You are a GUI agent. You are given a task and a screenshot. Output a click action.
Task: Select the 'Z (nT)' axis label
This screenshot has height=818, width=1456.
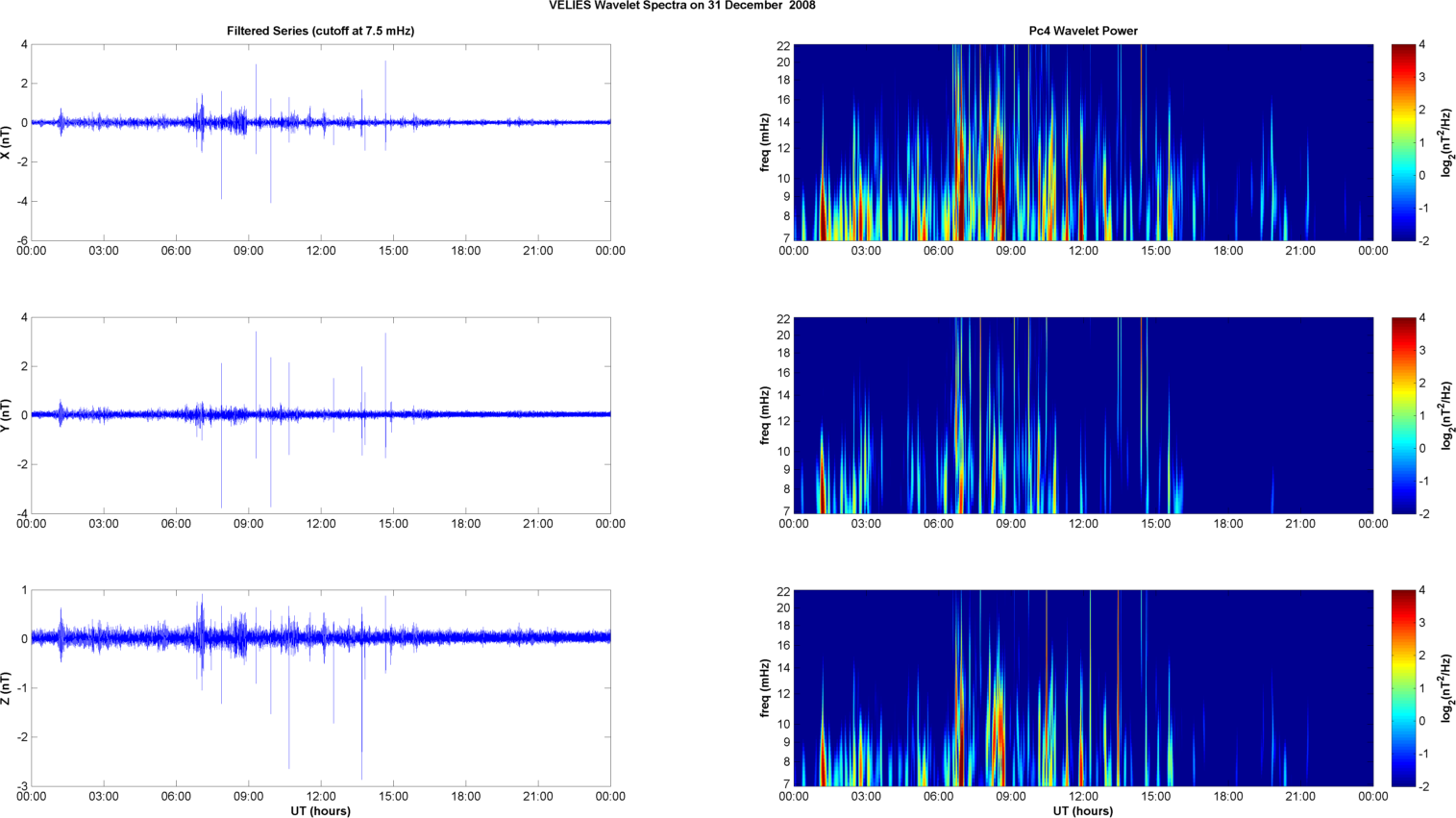pos(6,688)
